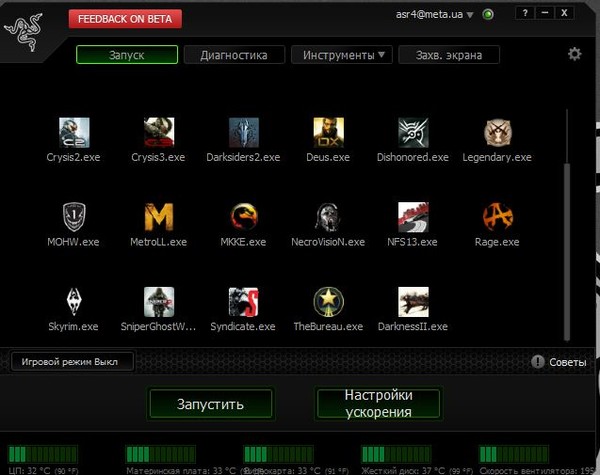This screenshot has width=600, height=475.
Task: Select the Crysis2.exe game icon
Action: (74, 132)
